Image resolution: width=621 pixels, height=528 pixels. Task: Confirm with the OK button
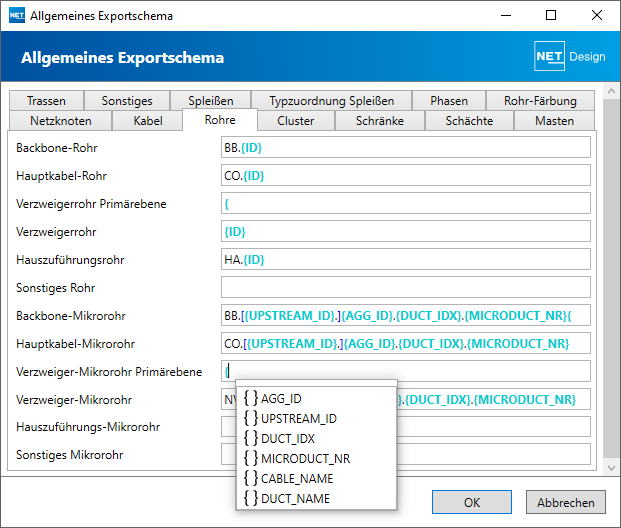tap(472, 502)
